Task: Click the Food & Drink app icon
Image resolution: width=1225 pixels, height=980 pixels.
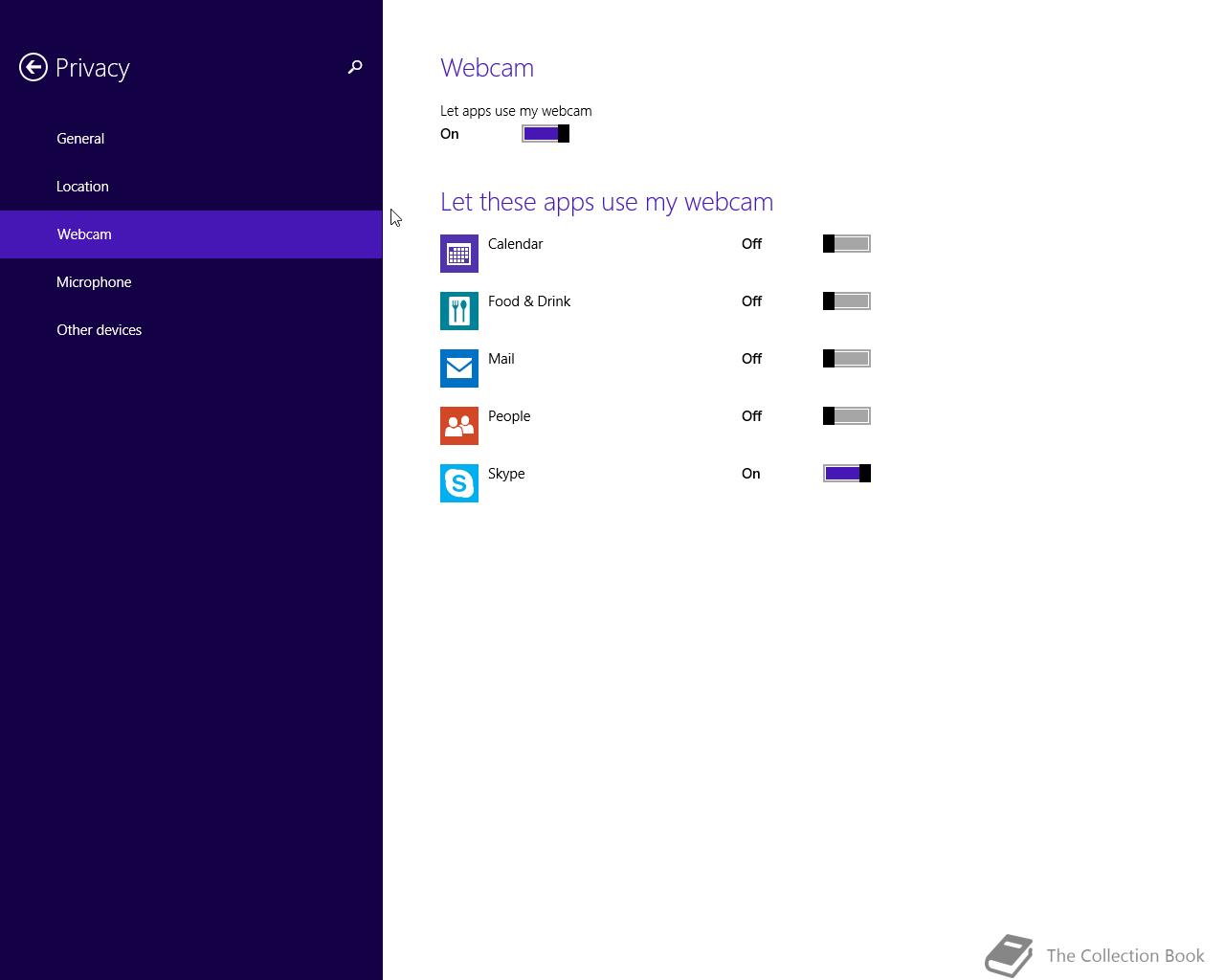Action: pyautogui.click(x=459, y=311)
